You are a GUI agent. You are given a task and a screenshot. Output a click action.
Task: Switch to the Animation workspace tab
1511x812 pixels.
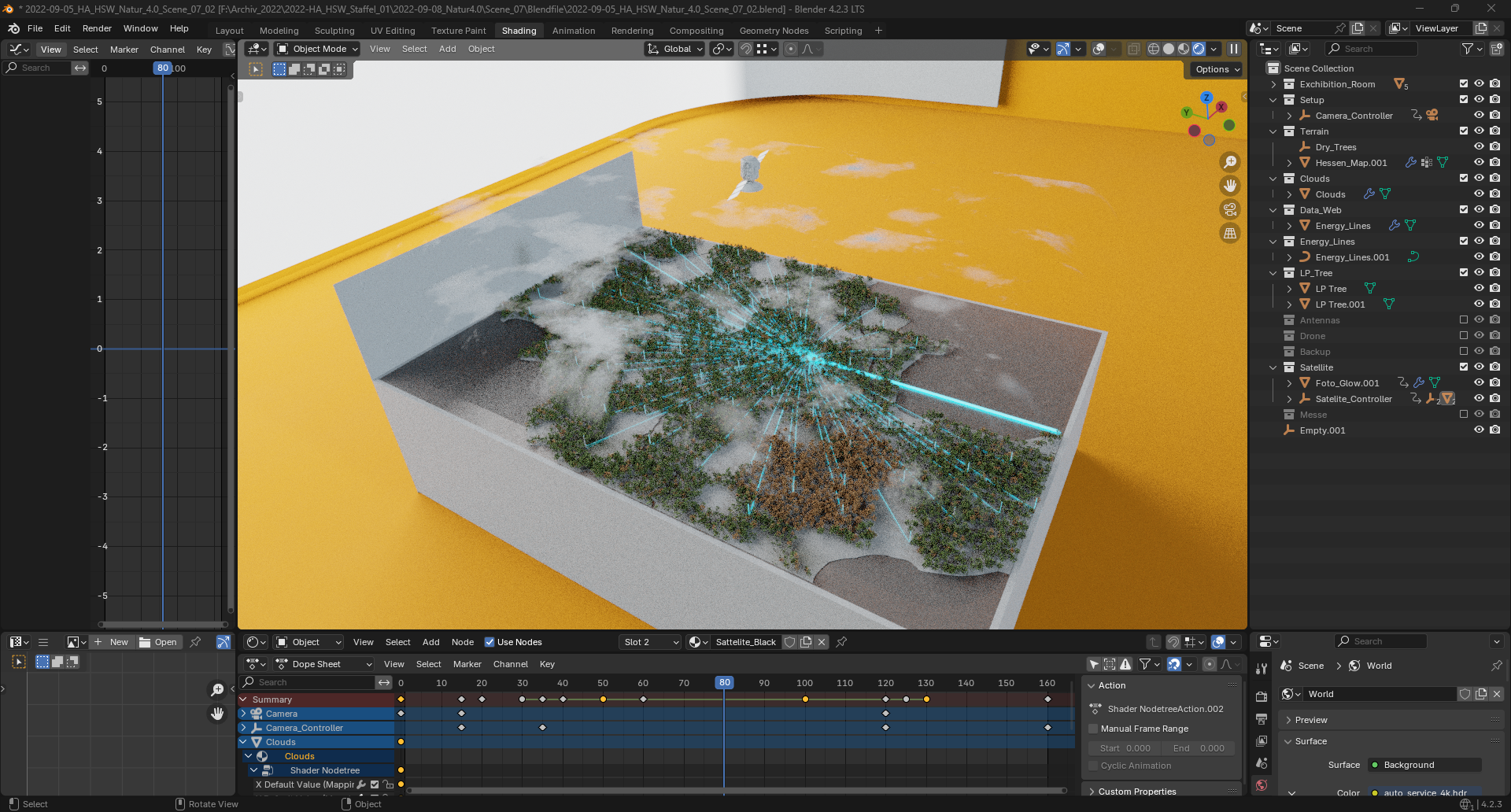(574, 31)
